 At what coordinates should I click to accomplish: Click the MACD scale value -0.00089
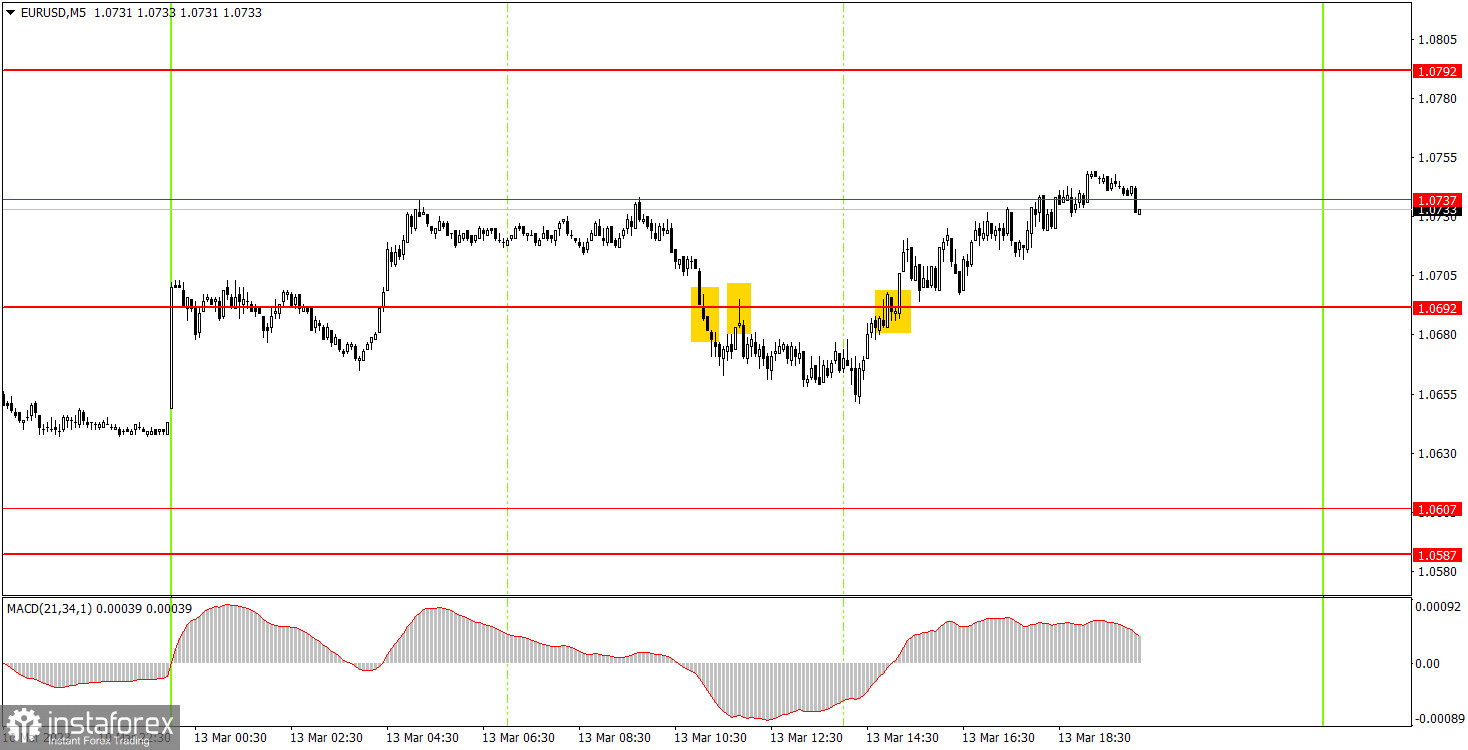pyautogui.click(x=1439, y=719)
